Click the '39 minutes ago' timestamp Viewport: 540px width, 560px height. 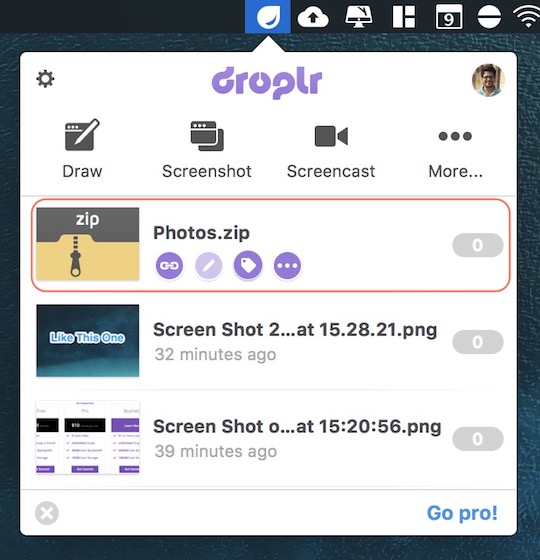pyautogui.click(x=216, y=451)
